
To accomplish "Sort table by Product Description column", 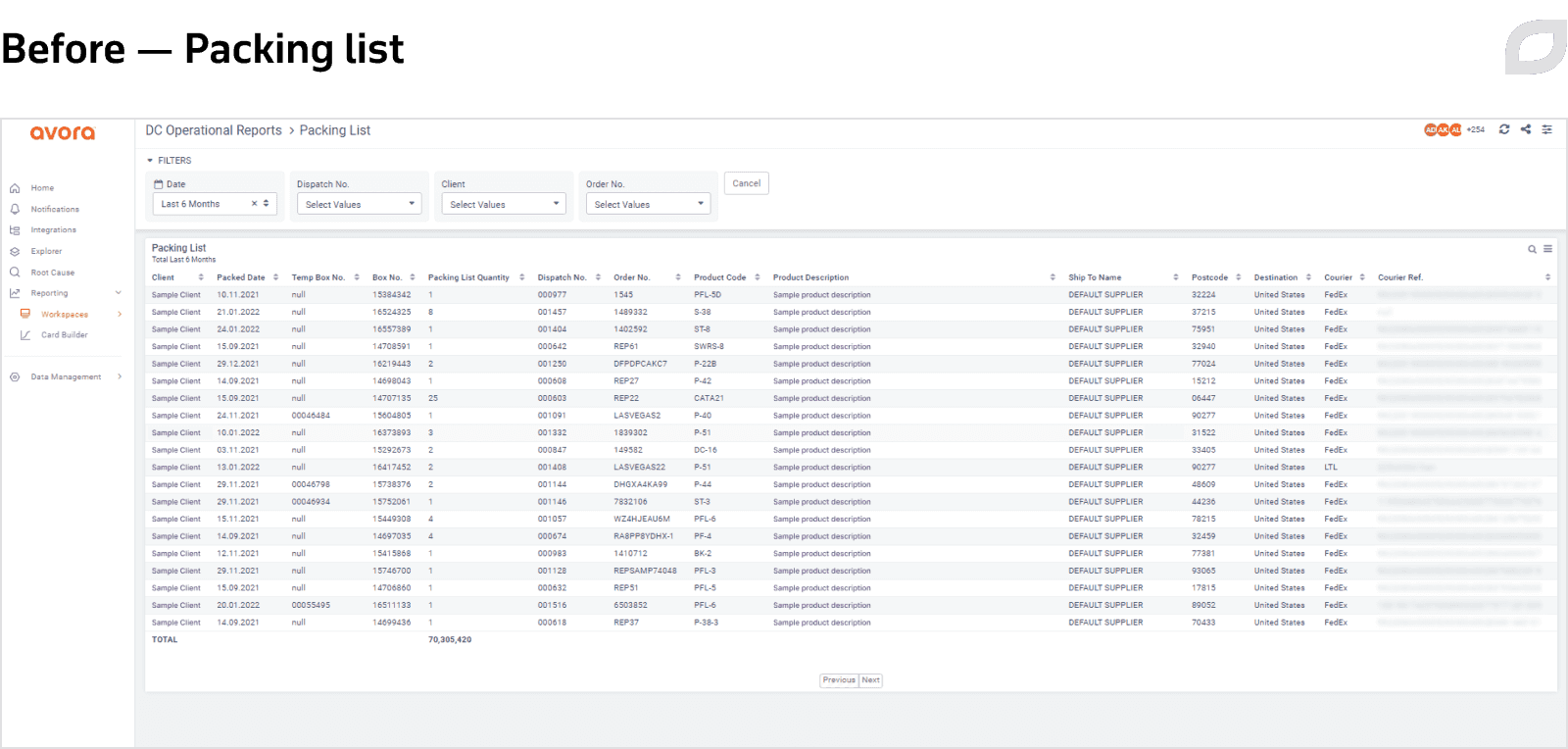I will click(1053, 277).
